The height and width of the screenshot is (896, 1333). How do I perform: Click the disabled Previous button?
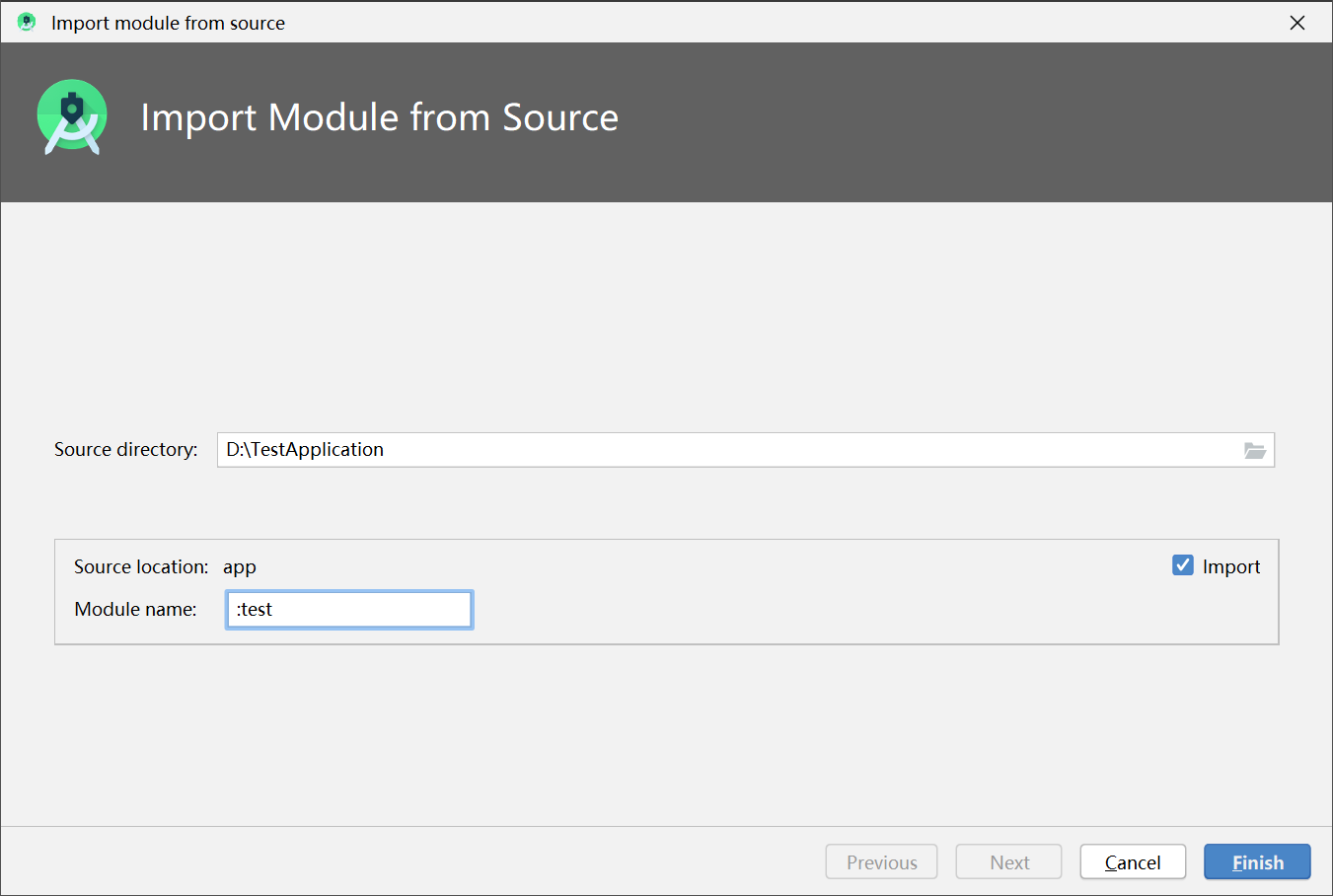[880, 861]
